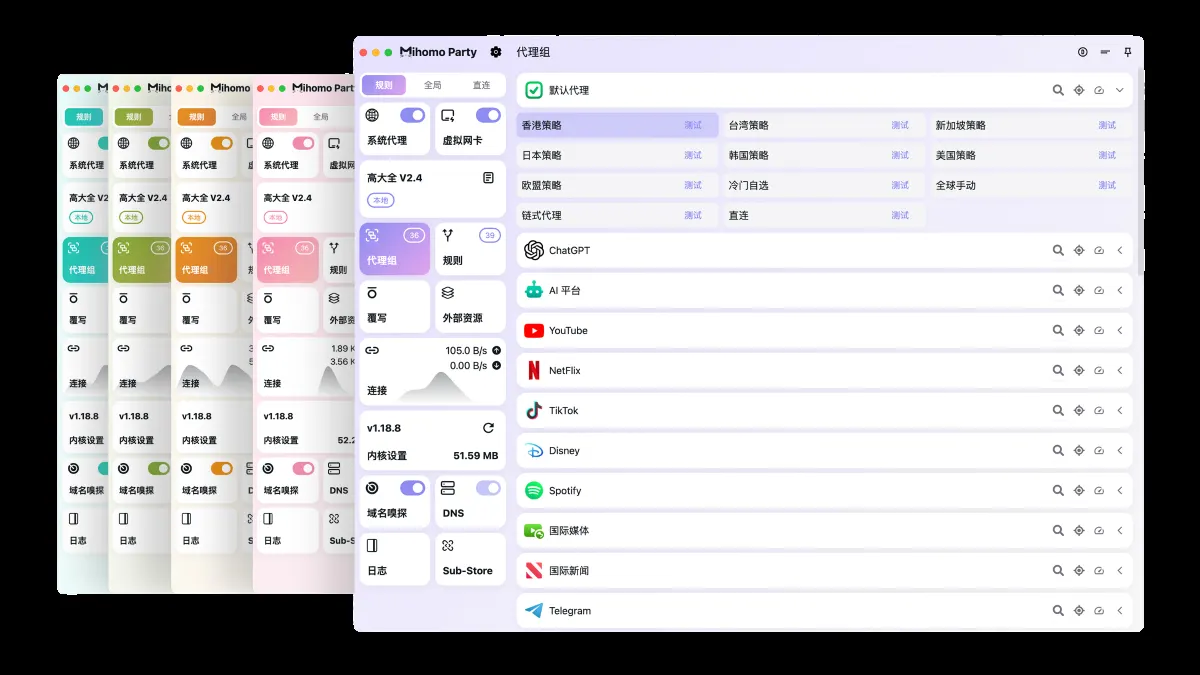This screenshot has height=675, width=1200.
Task: Search within the 默认代理 group
Action: coord(1058,90)
